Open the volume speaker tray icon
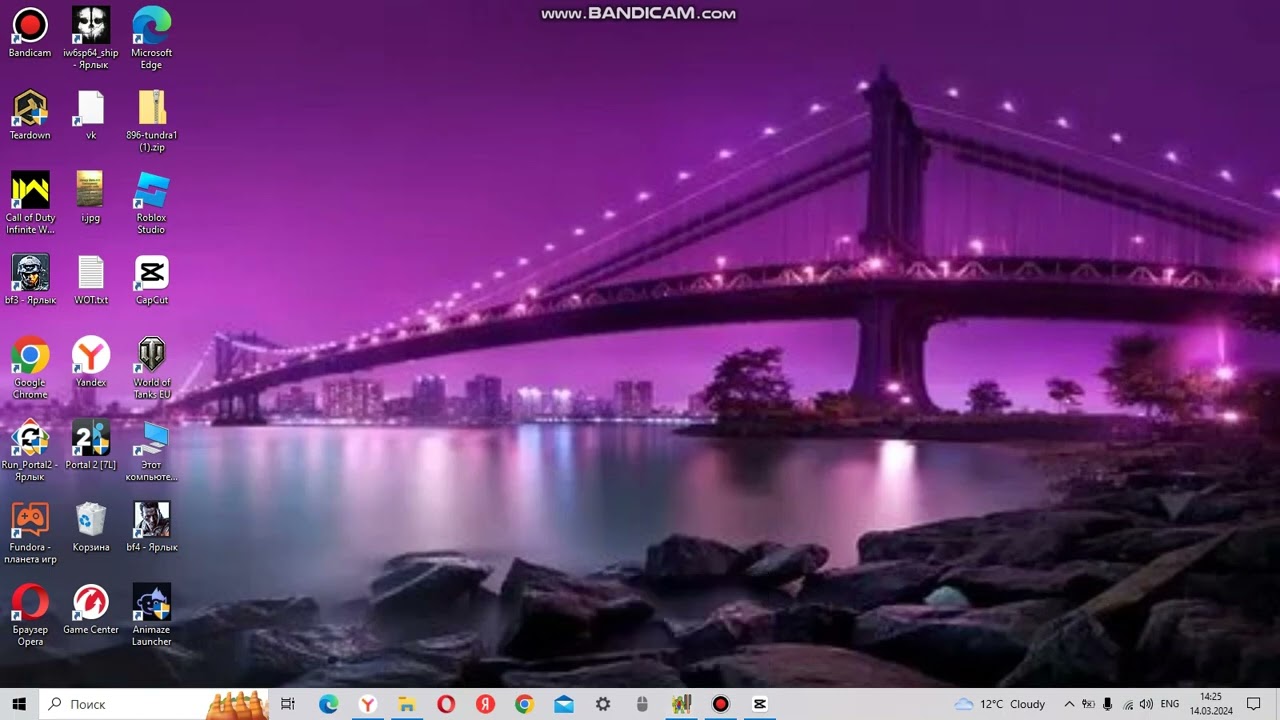Image resolution: width=1280 pixels, height=720 pixels. 1146,704
